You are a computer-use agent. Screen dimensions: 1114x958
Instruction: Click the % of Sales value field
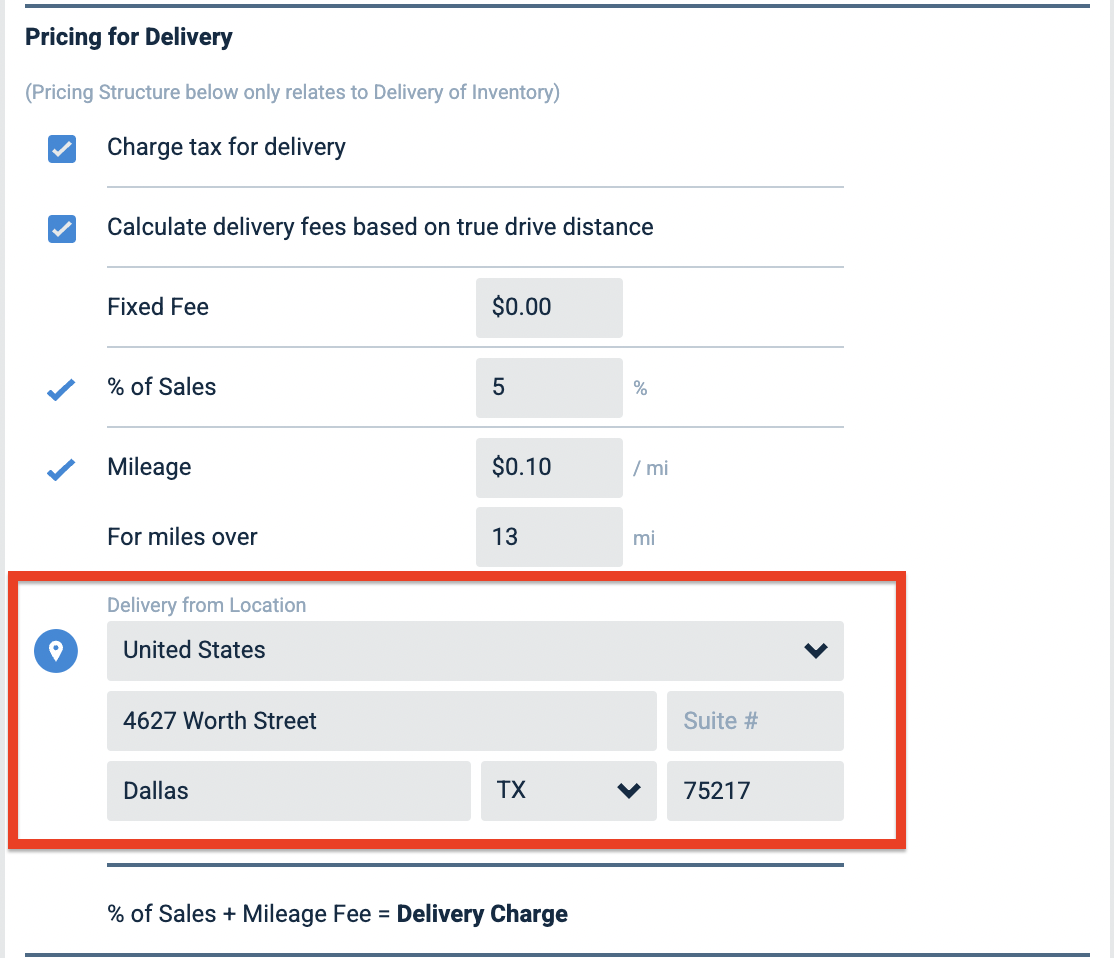click(549, 388)
